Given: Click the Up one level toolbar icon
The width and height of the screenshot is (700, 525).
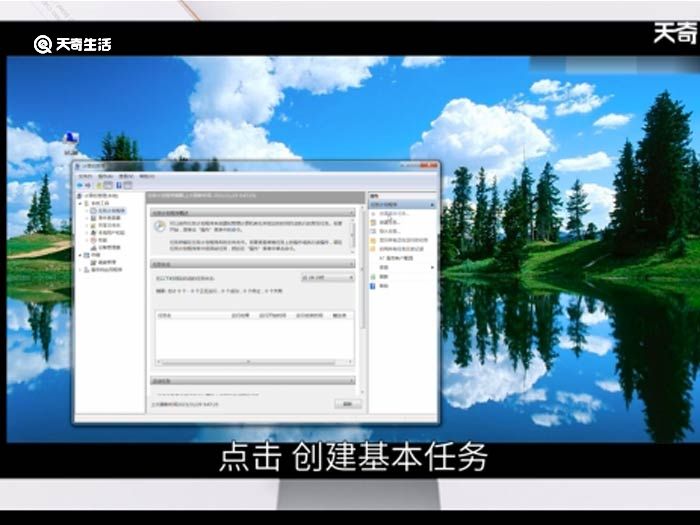Looking at the screenshot, I should click(x=100, y=185).
